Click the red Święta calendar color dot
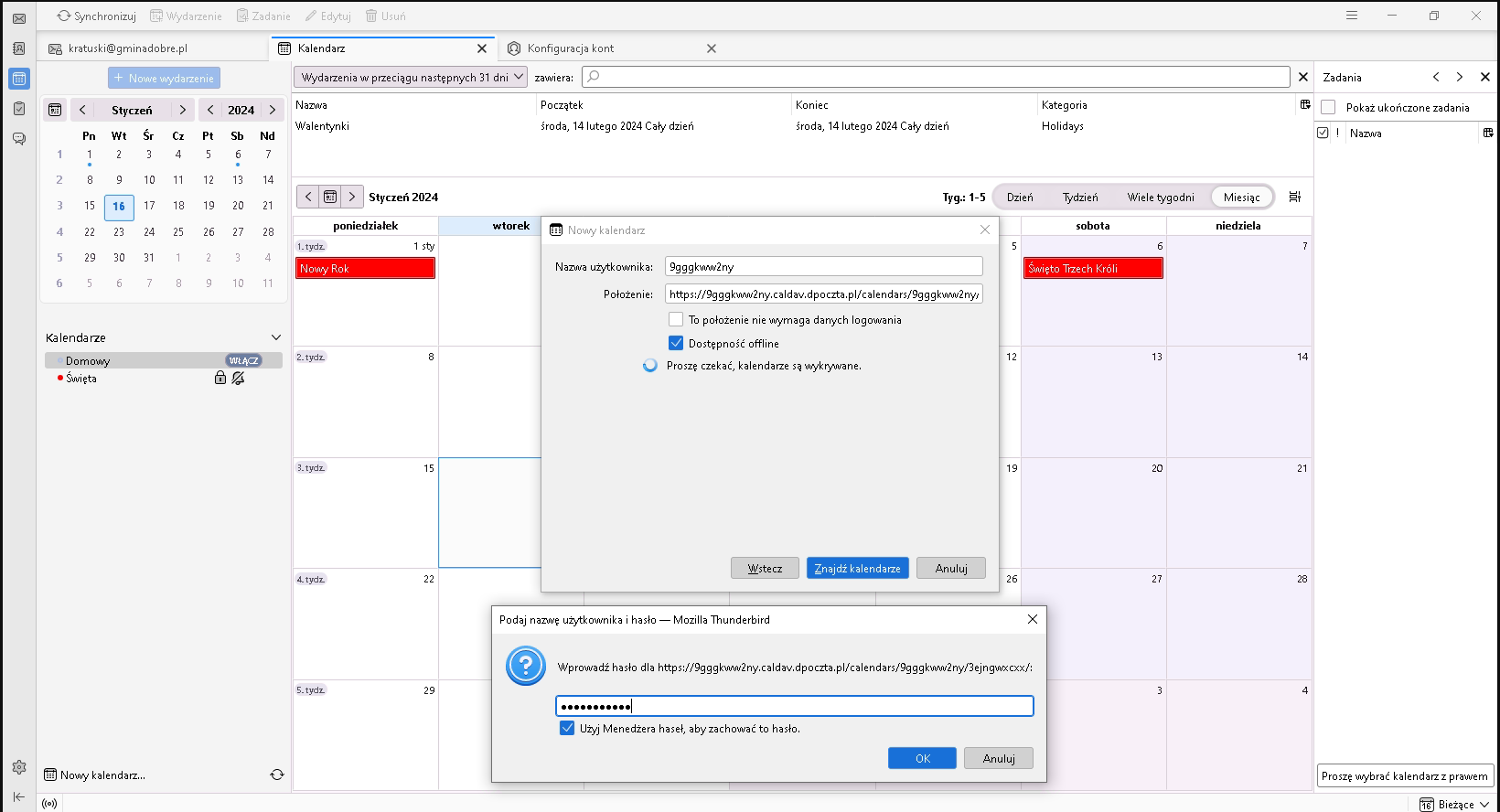Viewport: 1500px width, 812px height. pyautogui.click(x=60, y=378)
